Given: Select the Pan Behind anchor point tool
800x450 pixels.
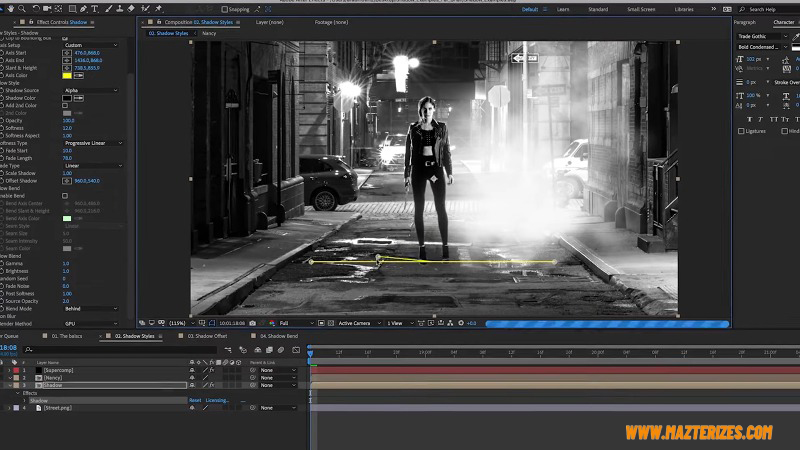Looking at the screenshot, I should (58, 9).
